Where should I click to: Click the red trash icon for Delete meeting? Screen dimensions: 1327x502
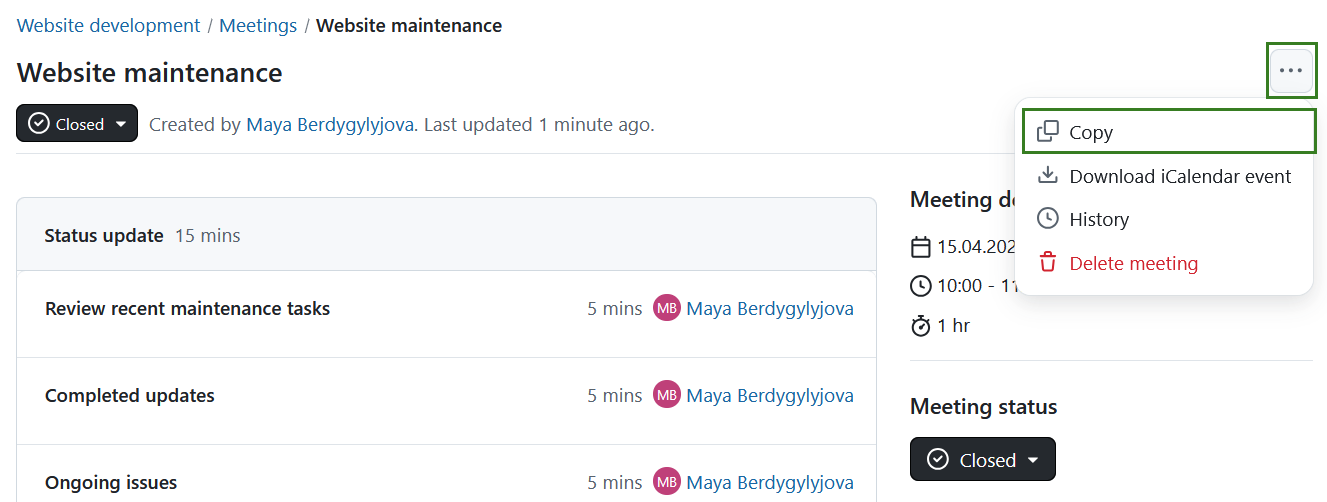click(x=1048, y=263)
